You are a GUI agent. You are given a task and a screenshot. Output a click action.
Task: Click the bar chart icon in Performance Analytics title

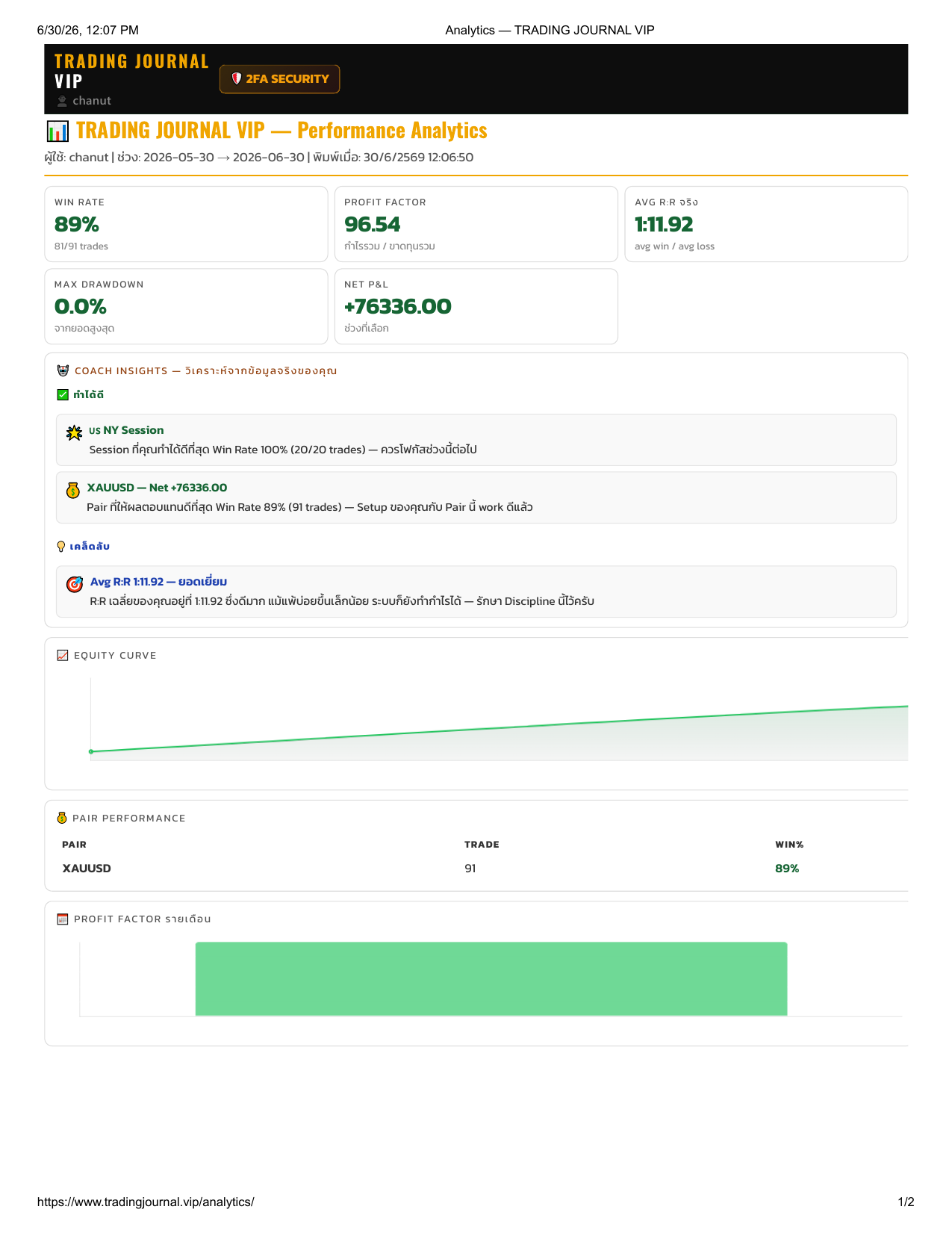[x=57, y=131]
